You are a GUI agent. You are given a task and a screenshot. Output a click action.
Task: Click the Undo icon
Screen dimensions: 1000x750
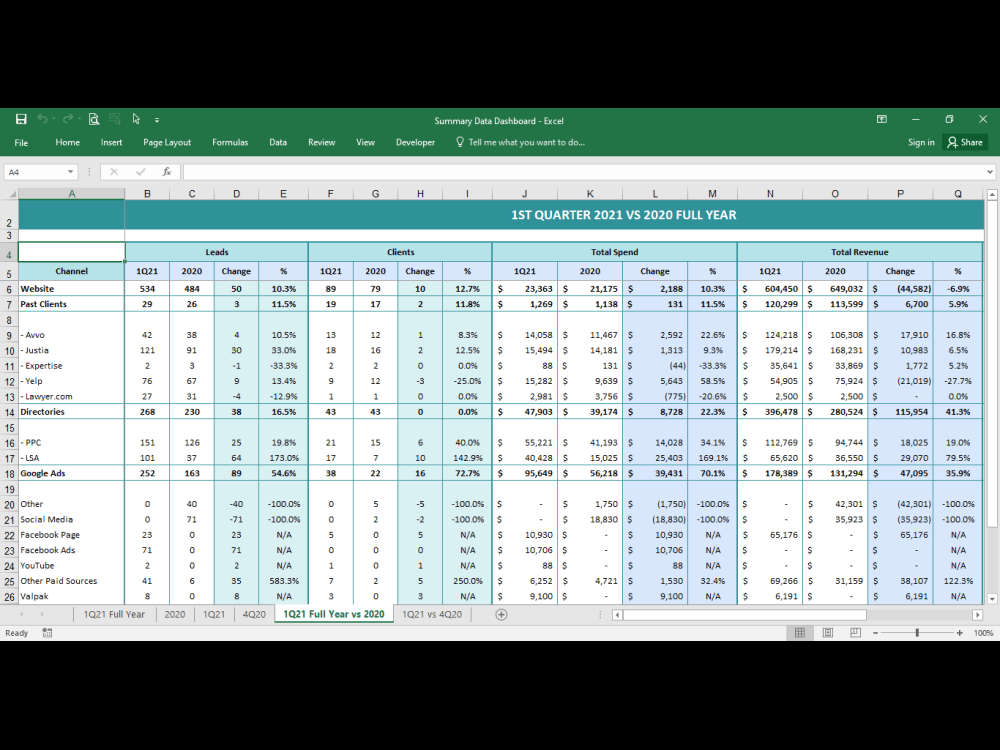[43, 119]
